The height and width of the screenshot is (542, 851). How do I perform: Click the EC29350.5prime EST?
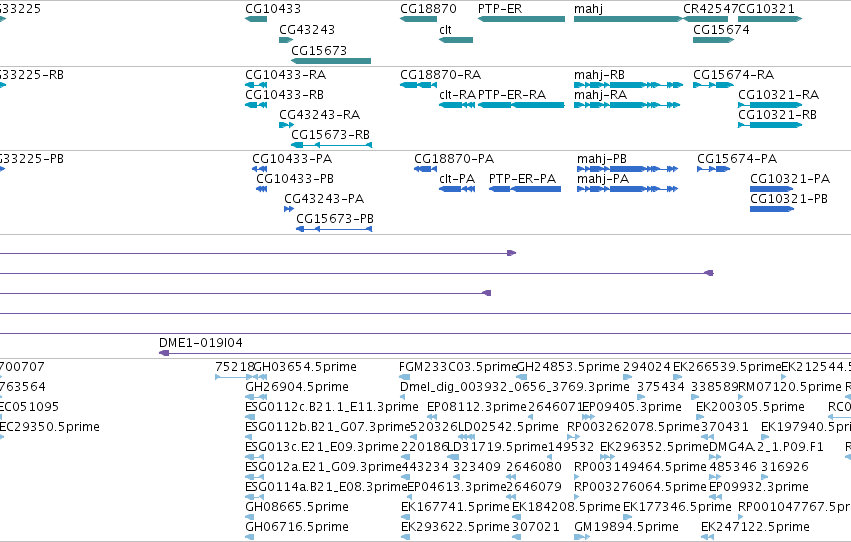point(2,437)
